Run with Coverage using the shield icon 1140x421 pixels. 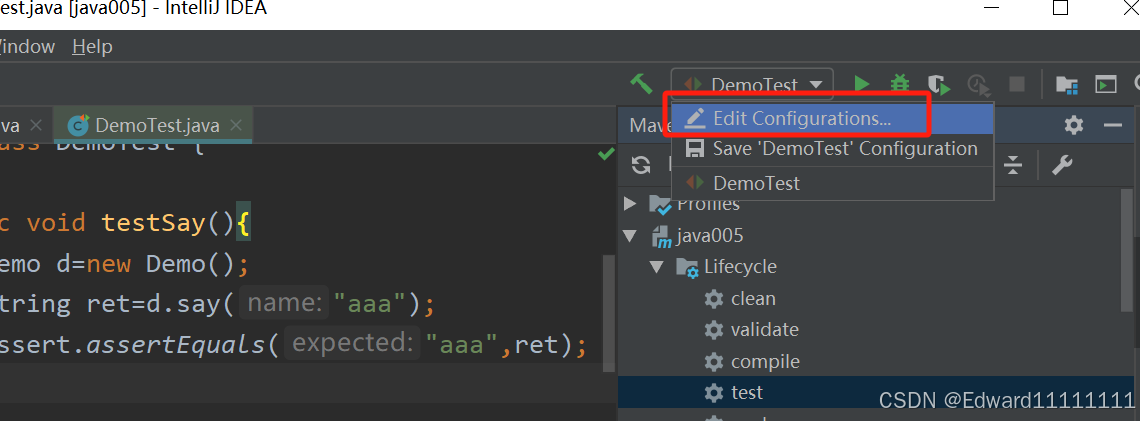point(939,85)
